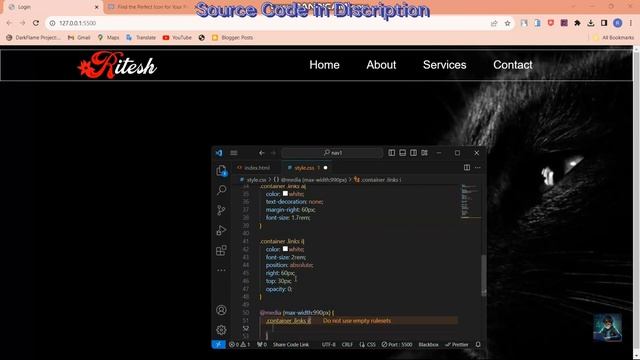The image size is (640, 360).
Task: Open the Source Control view
Action: [221, 210]
